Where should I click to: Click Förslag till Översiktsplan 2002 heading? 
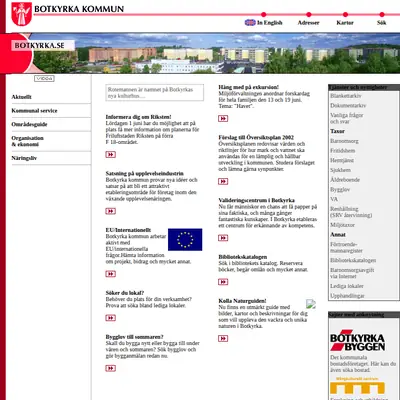tap(256, 137)
